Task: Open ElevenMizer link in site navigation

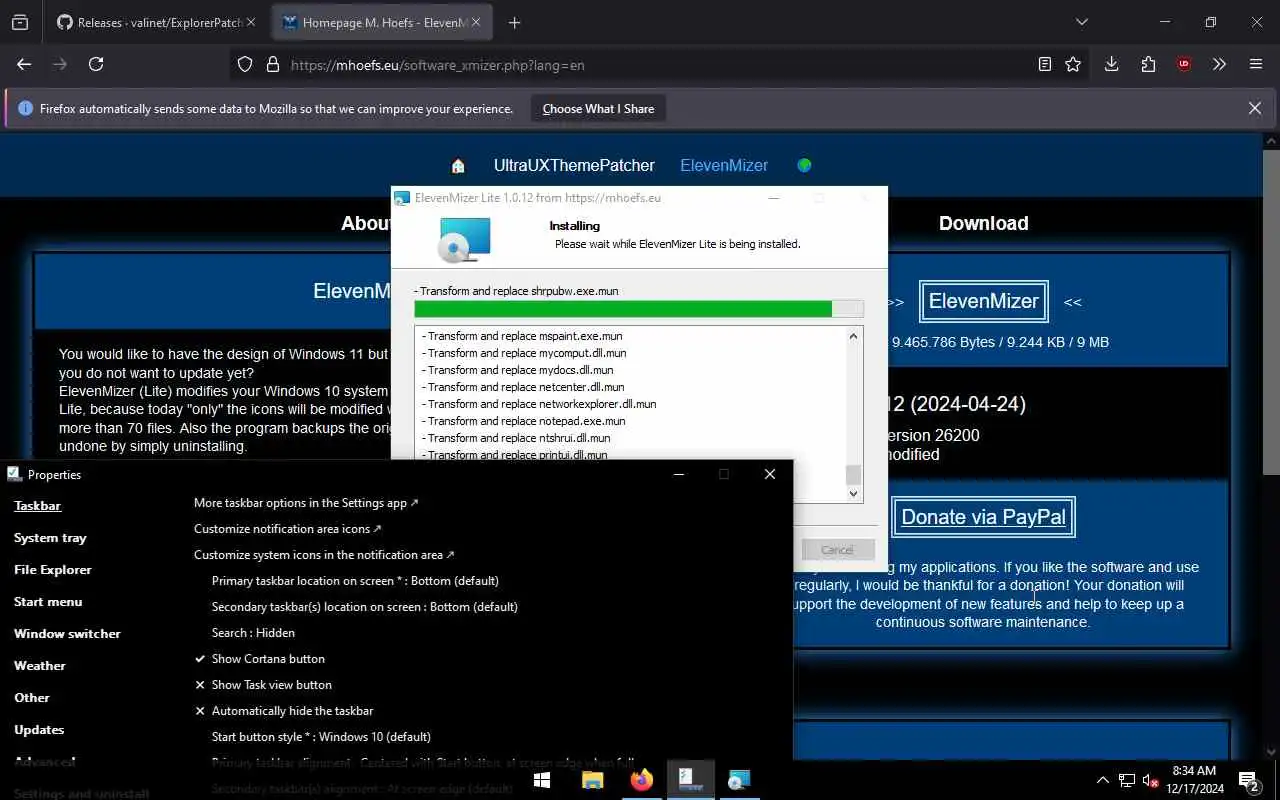Action: 724,165
